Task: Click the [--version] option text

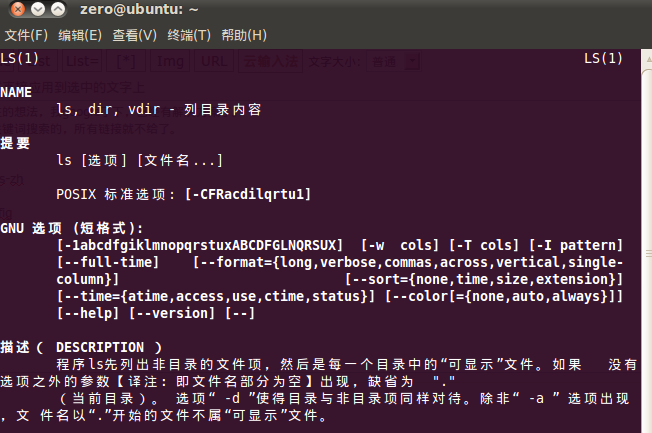Action: tap(172, 313)
